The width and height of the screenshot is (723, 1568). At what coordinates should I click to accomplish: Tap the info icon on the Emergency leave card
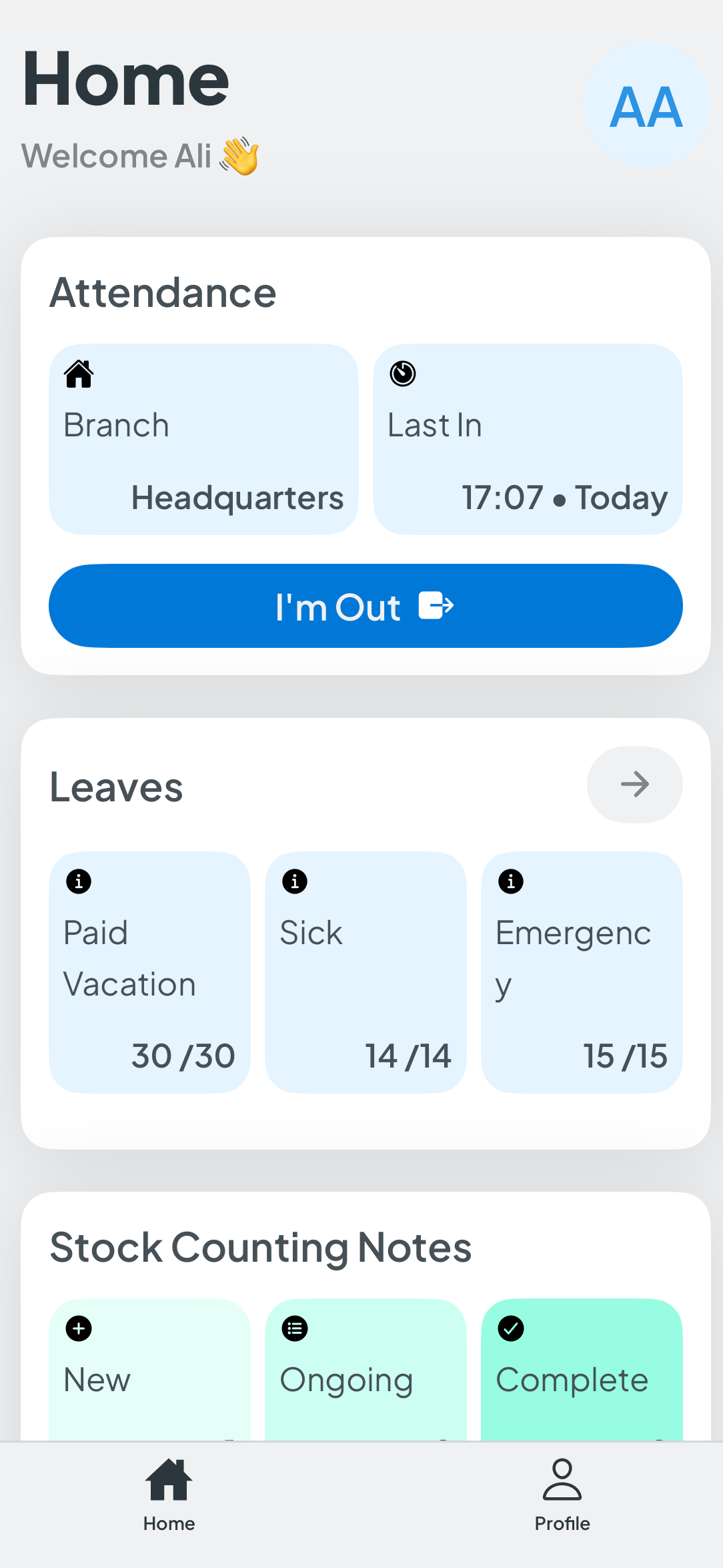pos(510,881)
